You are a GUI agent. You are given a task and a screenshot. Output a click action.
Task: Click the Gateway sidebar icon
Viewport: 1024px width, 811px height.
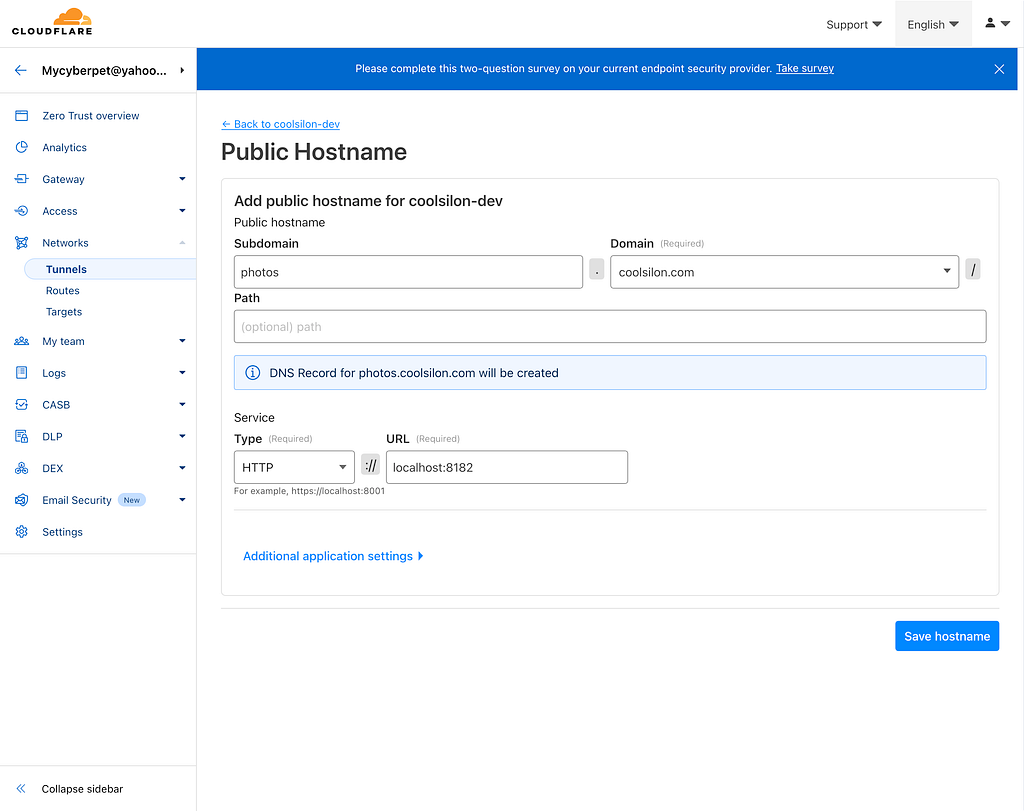click(22, 179)
